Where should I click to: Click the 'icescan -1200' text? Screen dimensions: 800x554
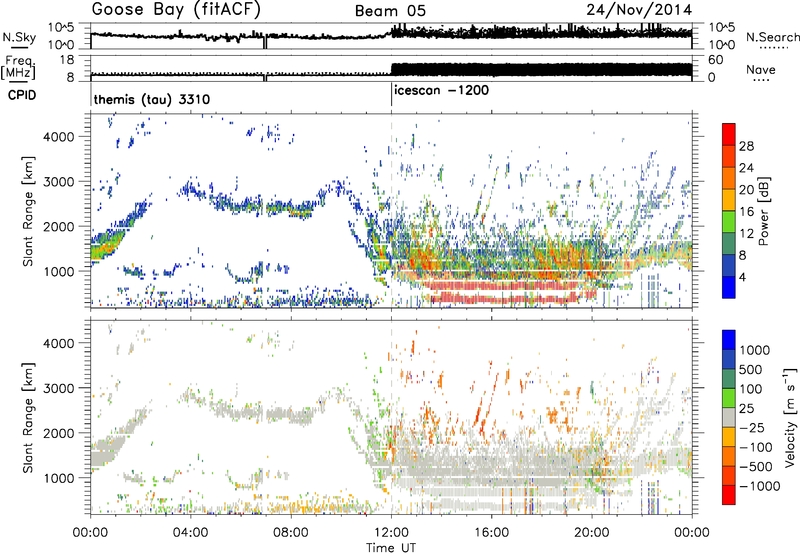(x=441, y=91)
